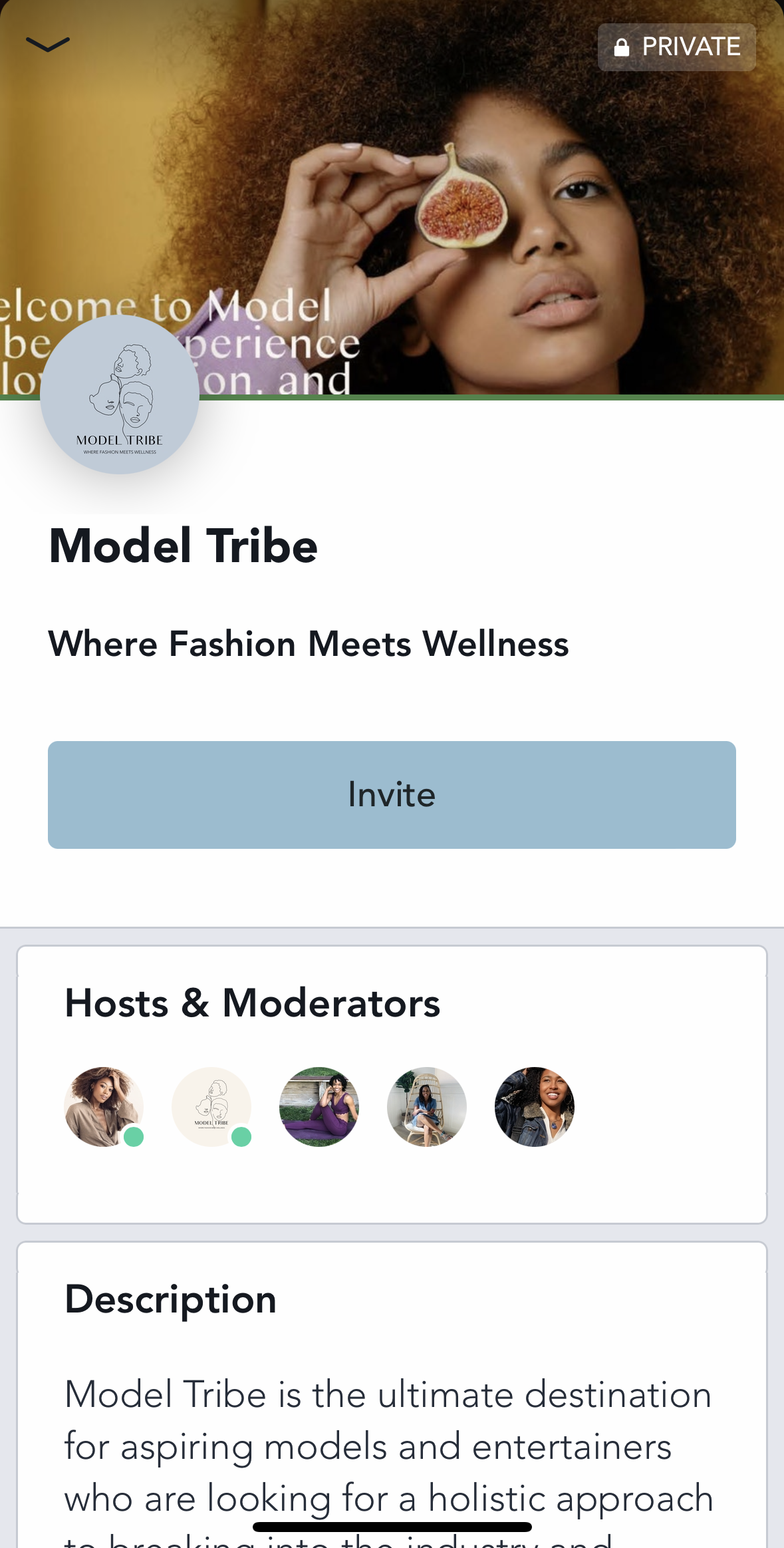Select the host in purple yoga outfit

319,1107
